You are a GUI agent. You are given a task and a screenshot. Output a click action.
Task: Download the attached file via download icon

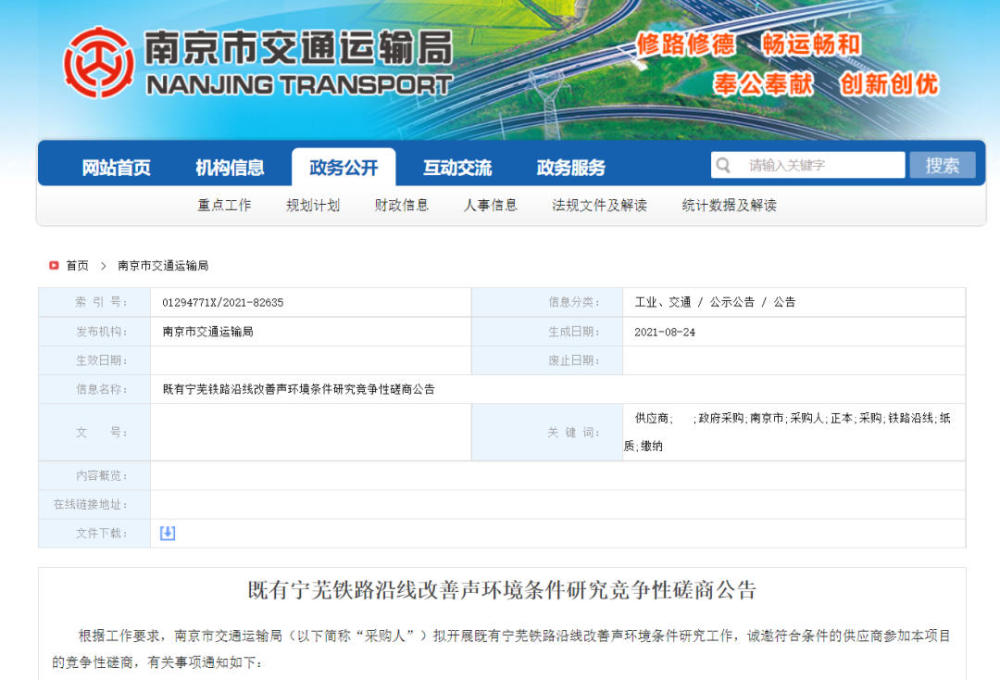(x=168, y=533)
